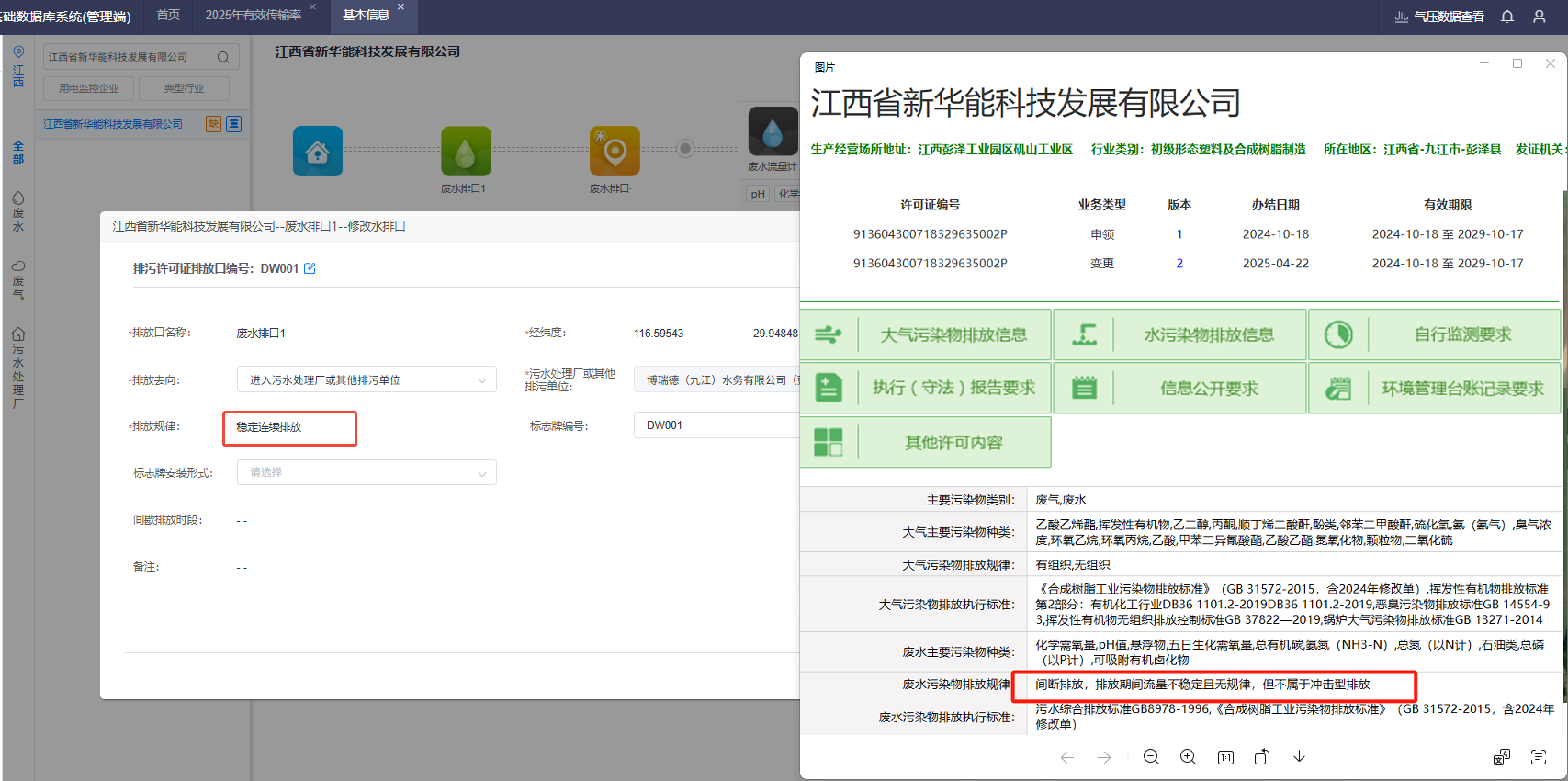Select the 全部 sidebar category
This screenshot has width=1568, height=781.
[x=18, y=153]
